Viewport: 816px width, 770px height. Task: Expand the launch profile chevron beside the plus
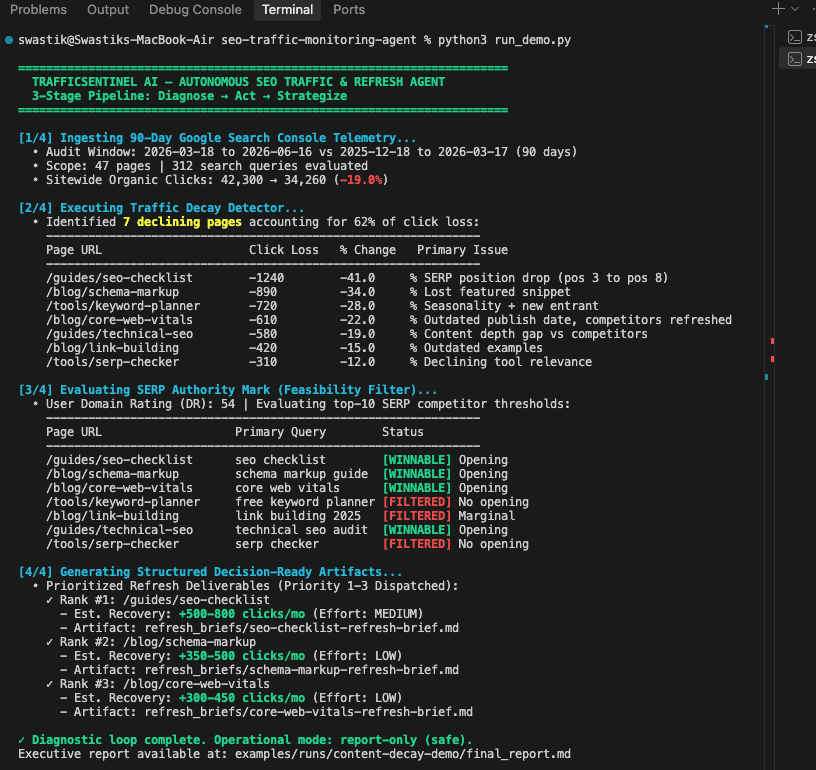[795, 8]
